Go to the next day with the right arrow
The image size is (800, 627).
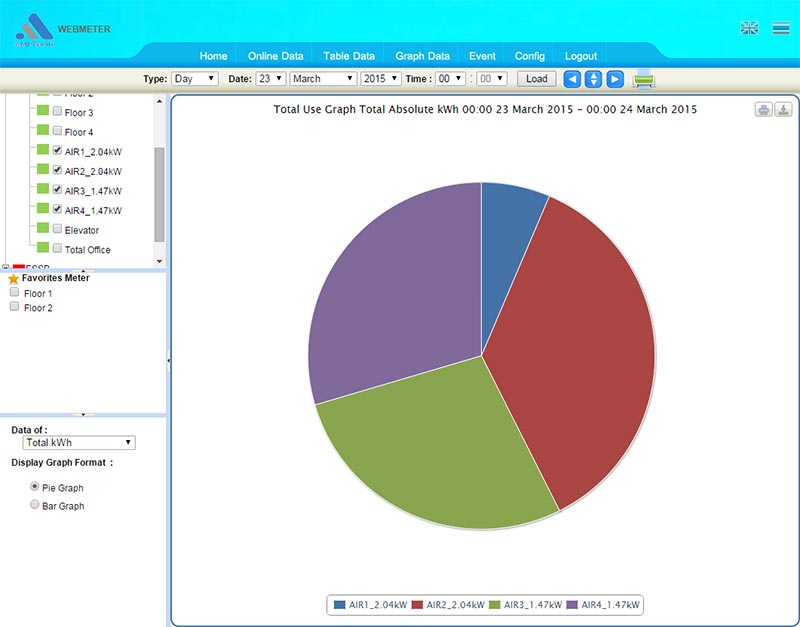tap(615, 79)
